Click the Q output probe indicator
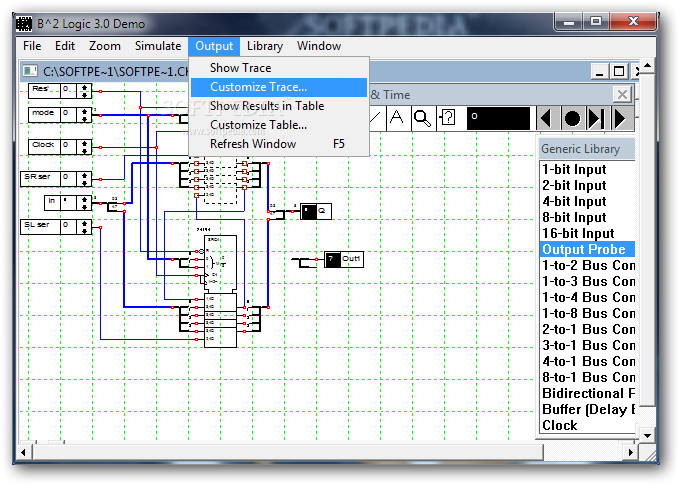Screen dimensions: 680x485 [x=316, y=211]
